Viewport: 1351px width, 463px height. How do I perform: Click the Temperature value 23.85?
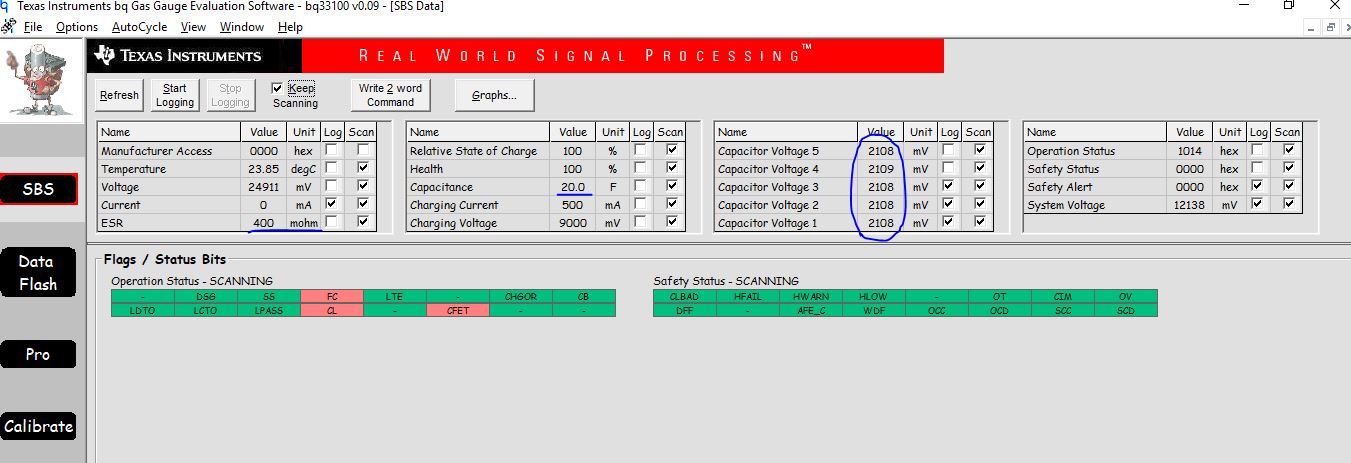tap(263, 169)
